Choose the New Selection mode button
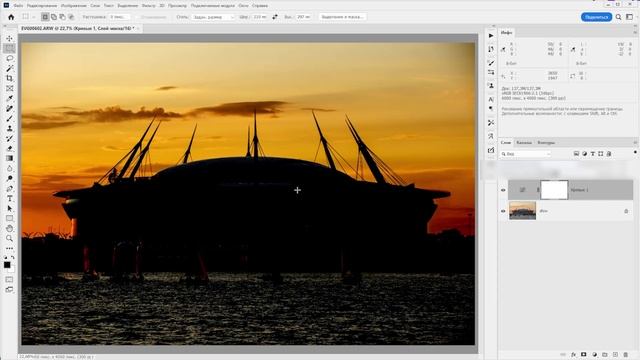Viewport: 640px width, 360px height. (45, 17)
